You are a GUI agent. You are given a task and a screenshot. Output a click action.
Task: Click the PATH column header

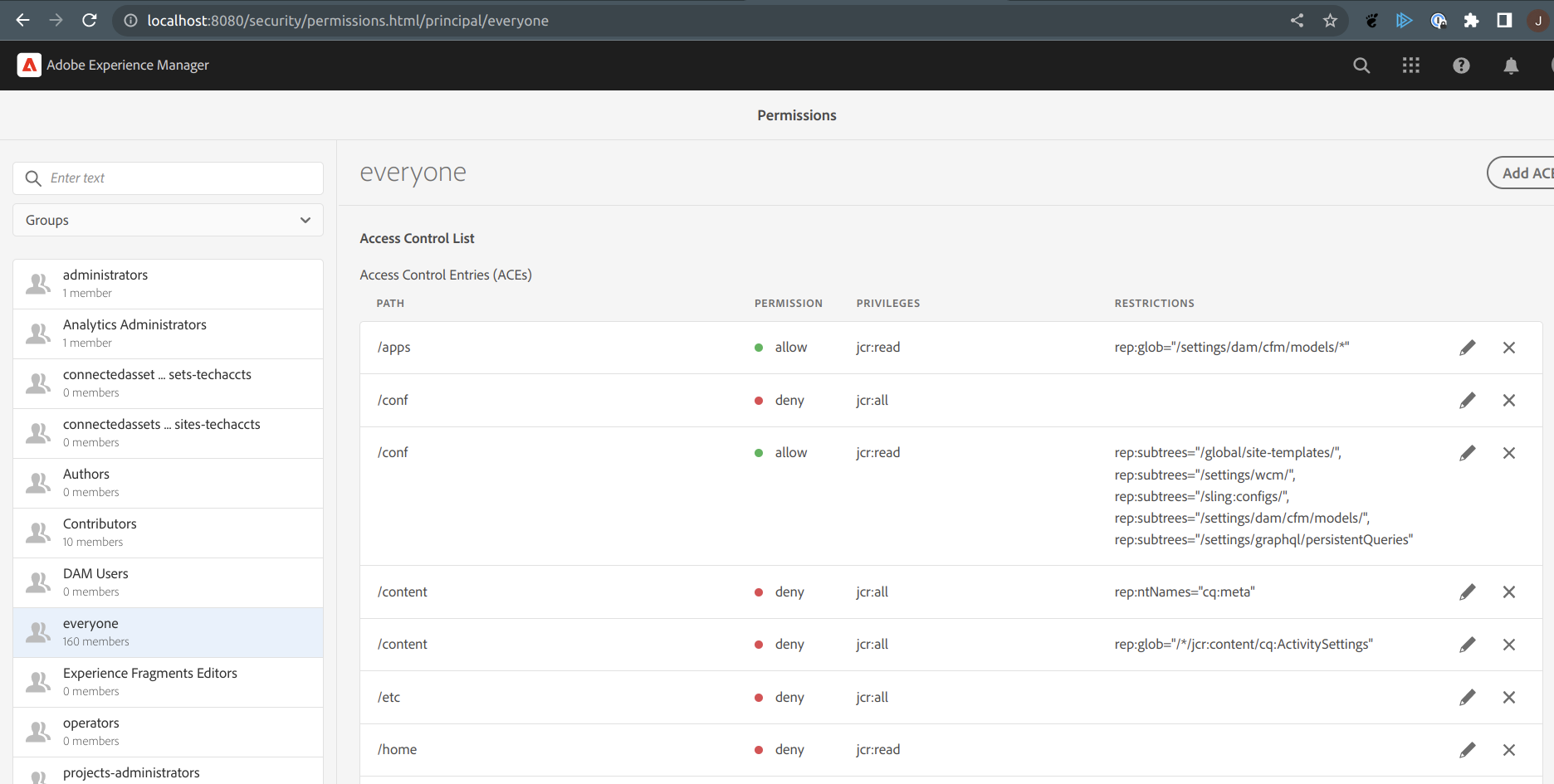click(x=390, y=304)
